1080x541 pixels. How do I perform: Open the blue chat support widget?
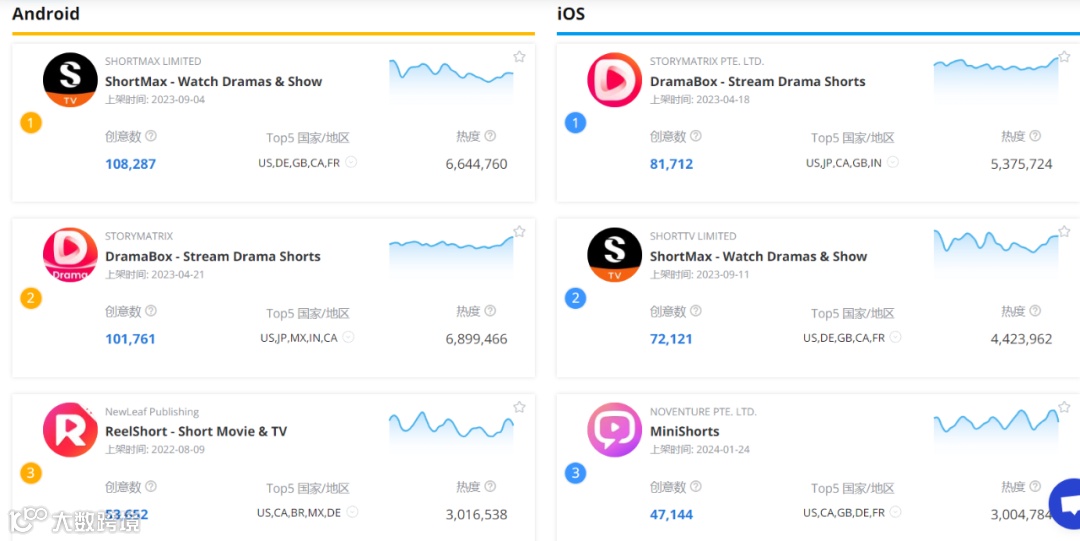pyautogui.click(x=1066, y=504)
